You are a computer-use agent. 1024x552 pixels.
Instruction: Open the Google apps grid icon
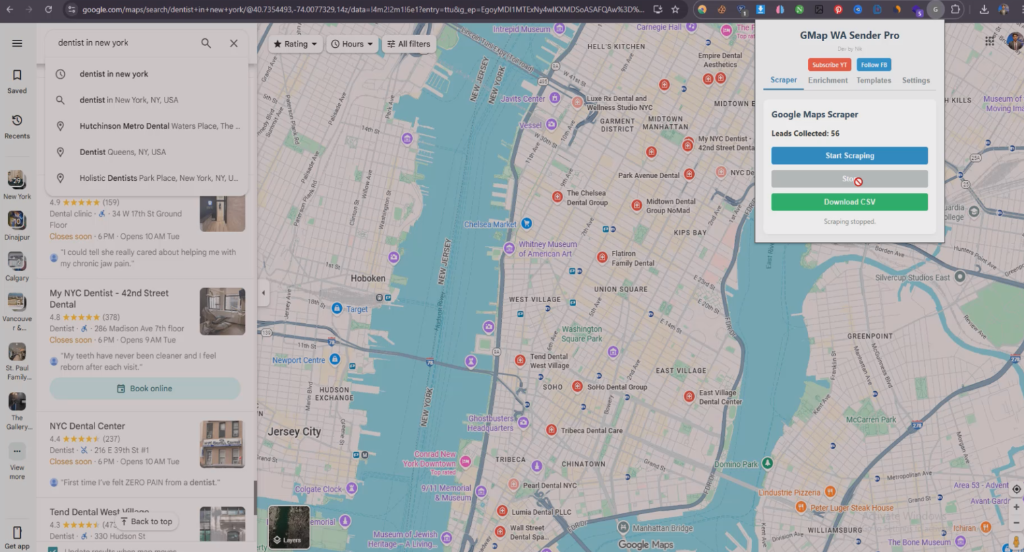click(x=990, y=41)
